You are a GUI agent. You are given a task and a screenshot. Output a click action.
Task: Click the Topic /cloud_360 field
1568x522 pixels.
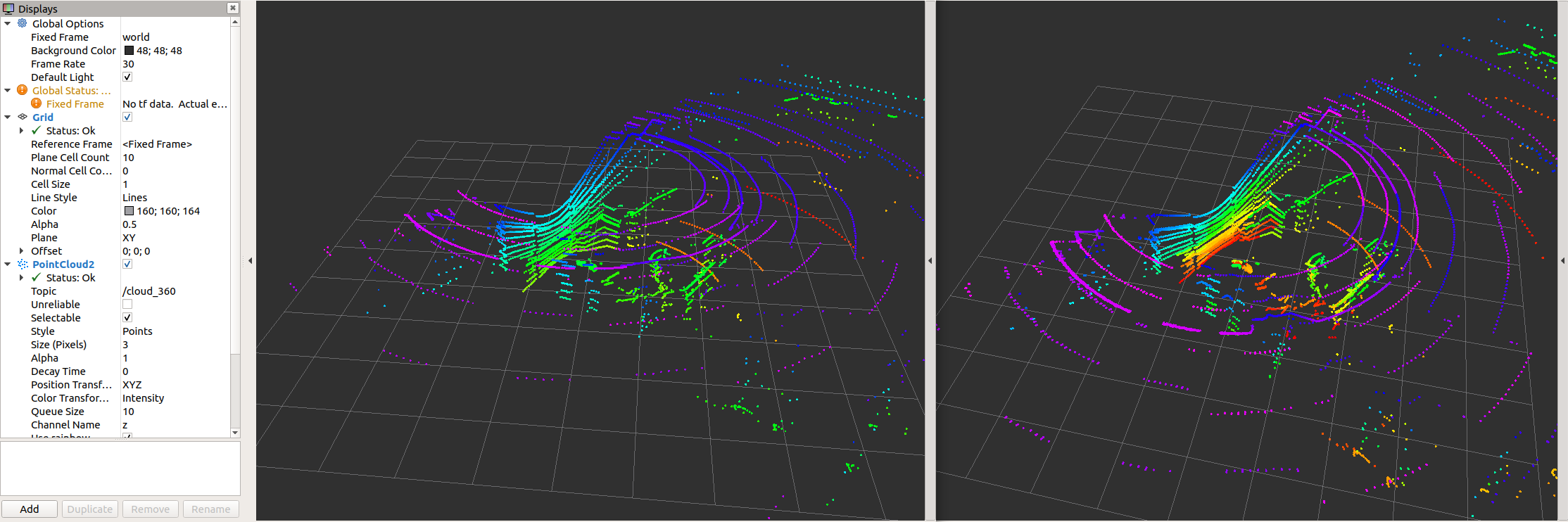pyautogui.click(x=149, y=291)
